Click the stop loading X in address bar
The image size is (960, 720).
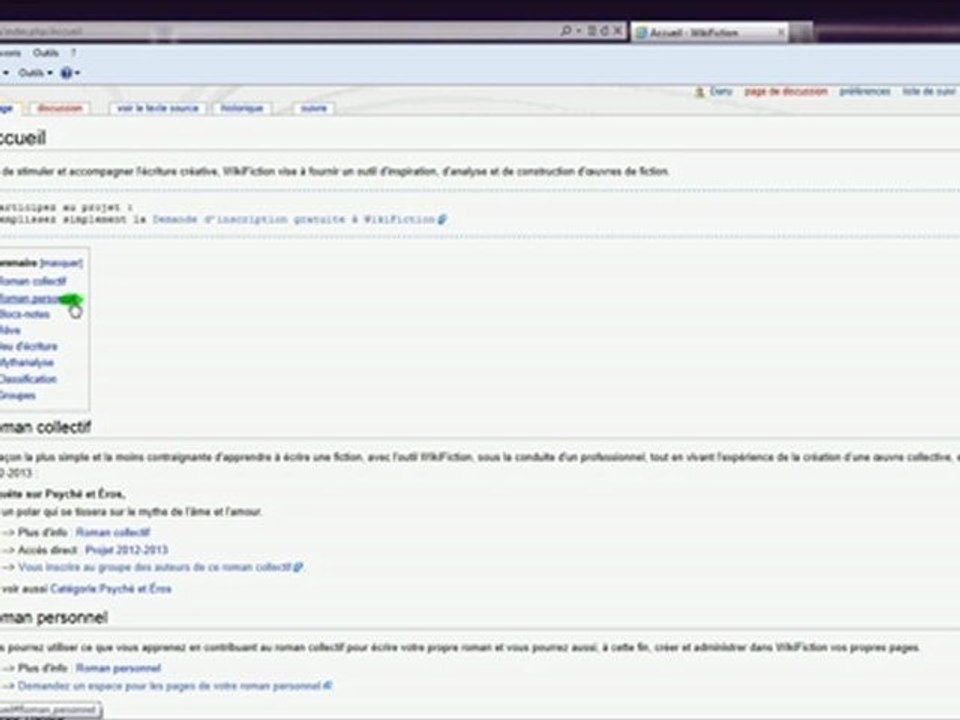tap(618, 30)
